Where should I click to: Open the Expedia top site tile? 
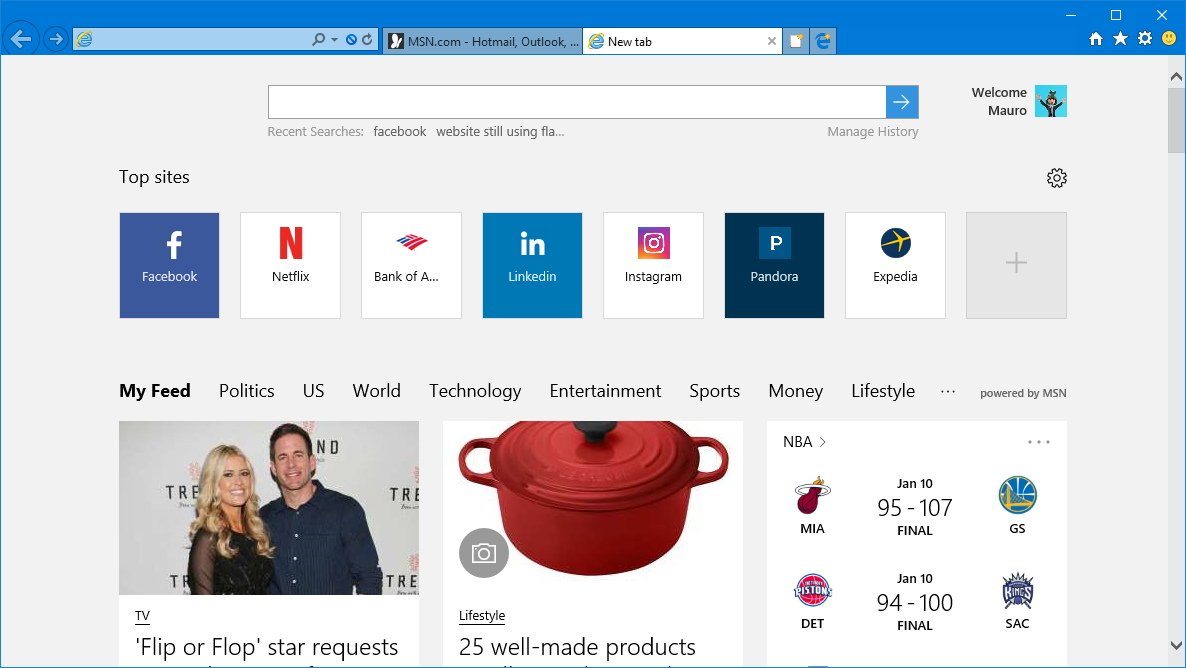896,266
